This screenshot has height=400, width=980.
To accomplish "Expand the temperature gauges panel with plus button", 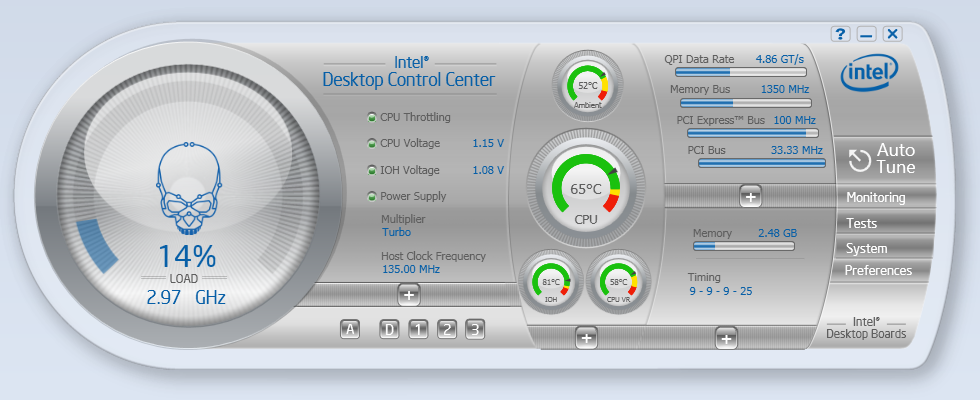I will click(x=586, y=338).
